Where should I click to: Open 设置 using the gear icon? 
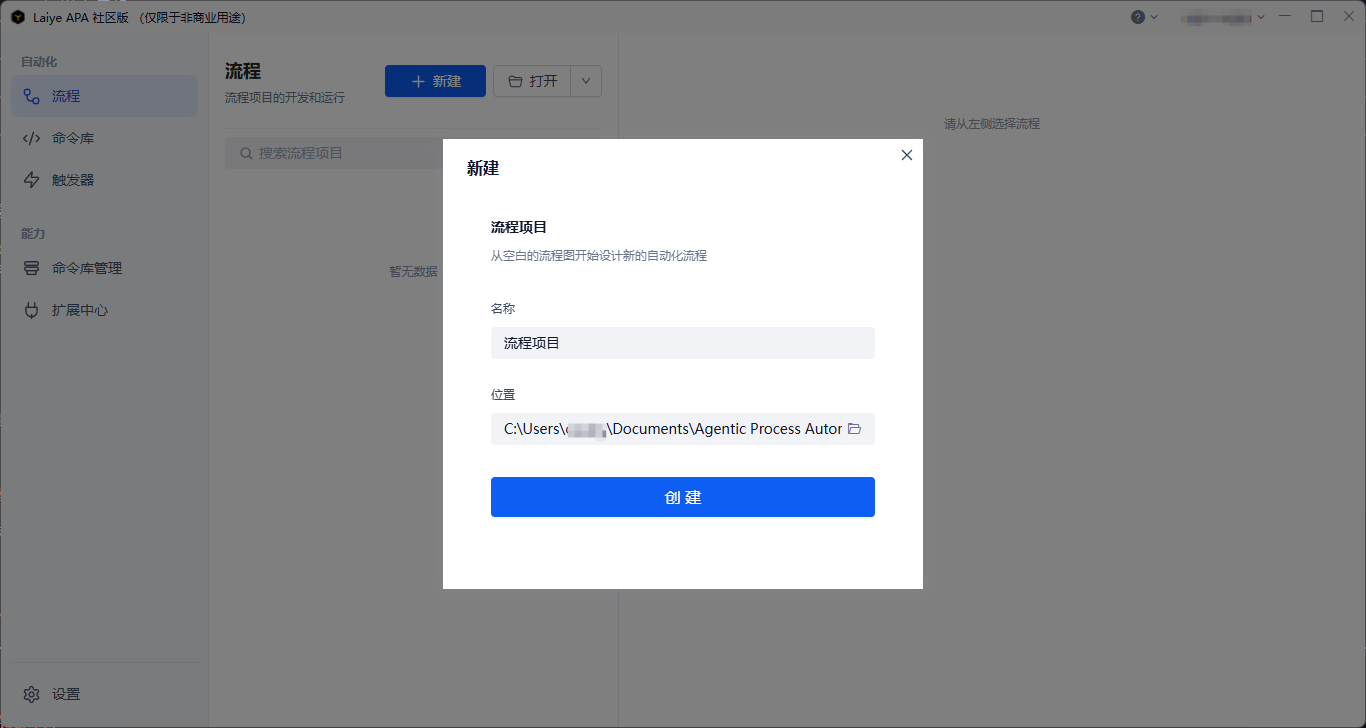pos(32,694)
